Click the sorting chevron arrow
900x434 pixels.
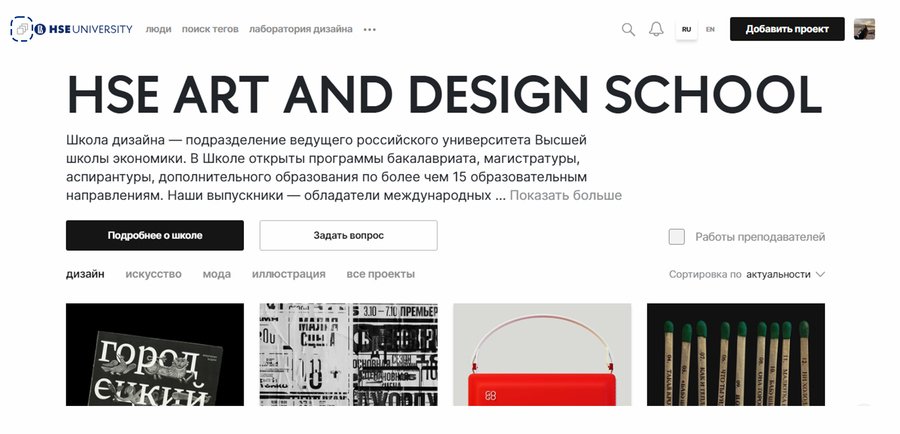[x=820, y=274]
